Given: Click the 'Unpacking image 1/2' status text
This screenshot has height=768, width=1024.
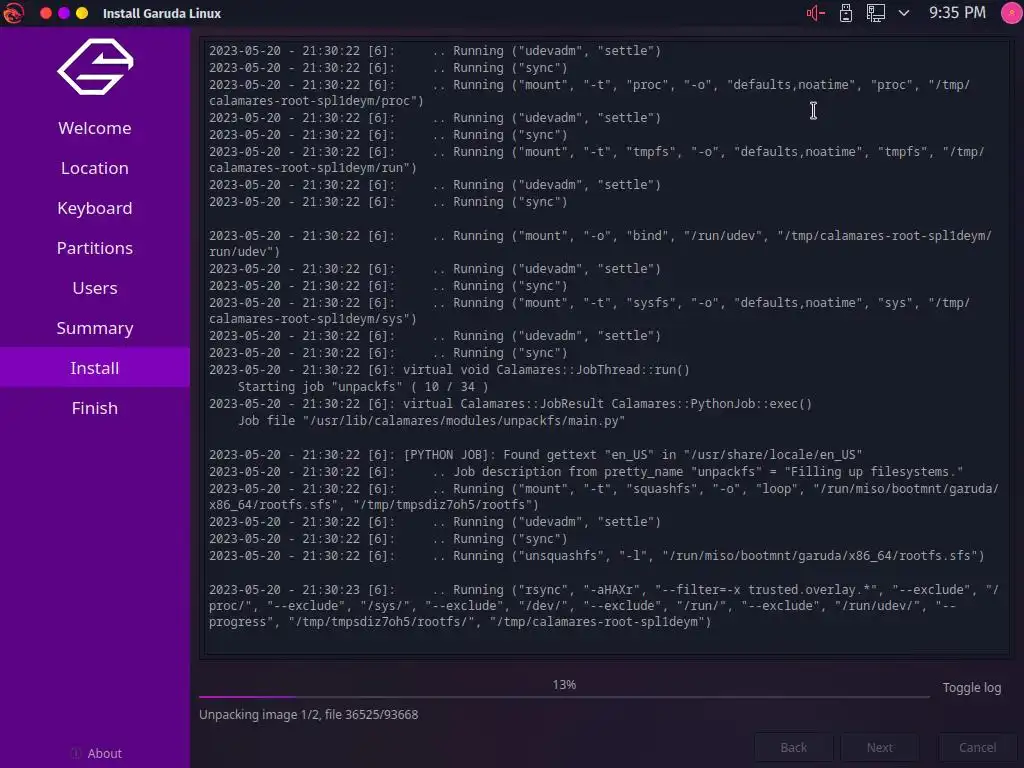Looking at the screenshot, I should click(x=308, y=714).
